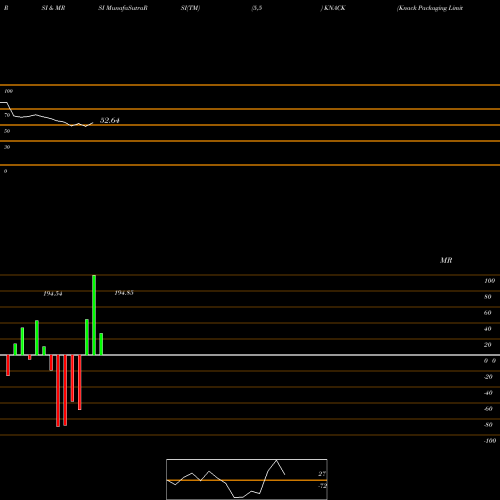Screen dimensions: 500x500
Task: Click the 100 label on RSI axis
Action: (x=9, y=91)
